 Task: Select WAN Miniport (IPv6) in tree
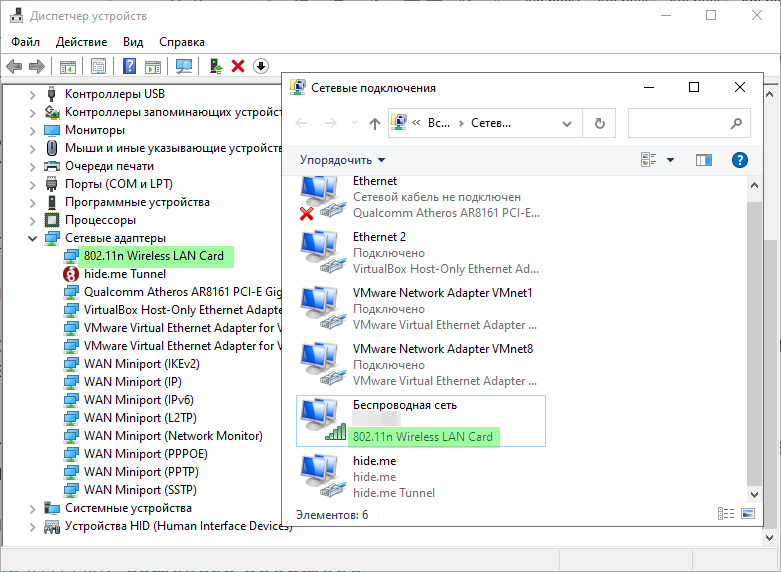[x=138, y=400]
